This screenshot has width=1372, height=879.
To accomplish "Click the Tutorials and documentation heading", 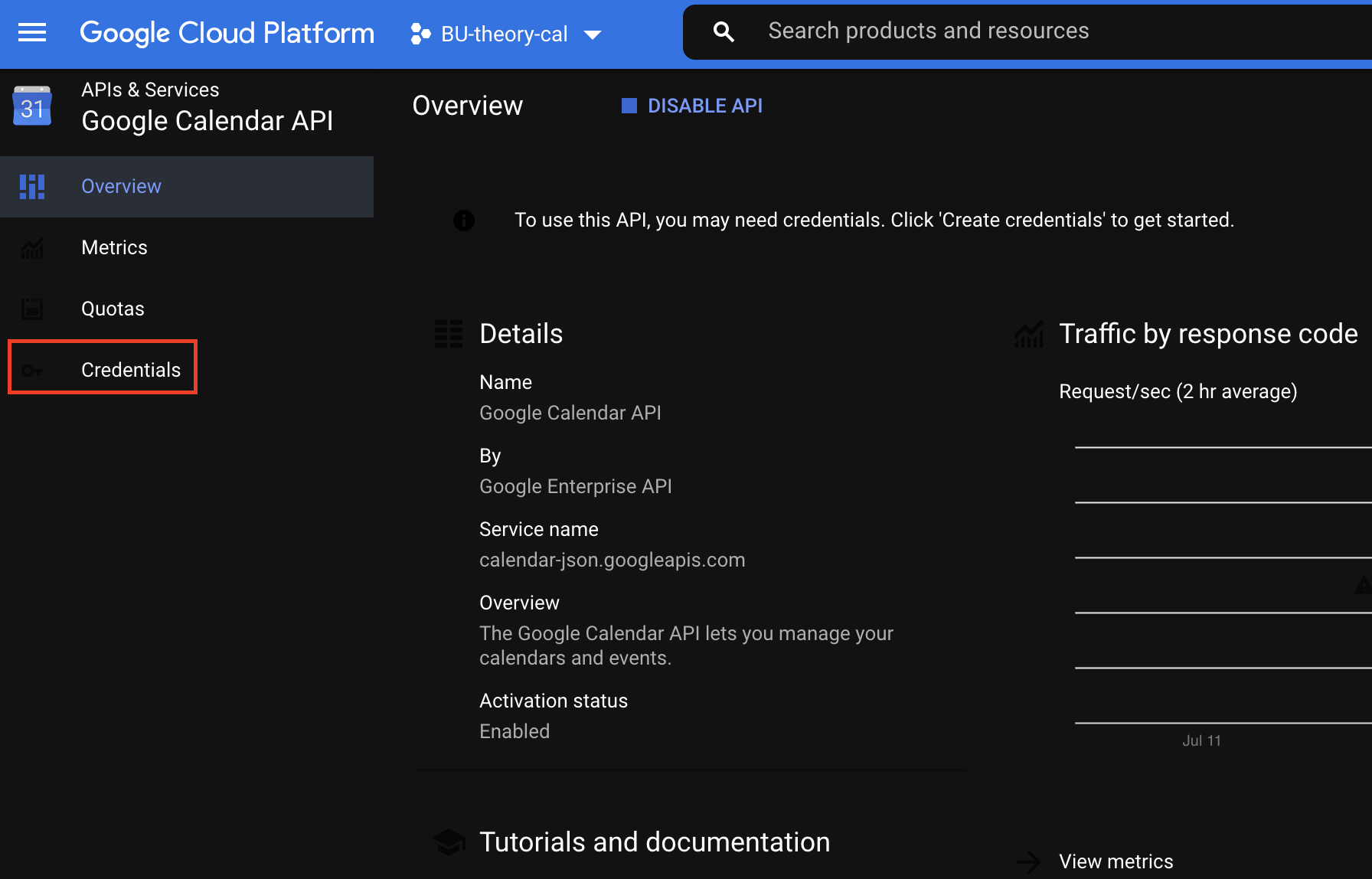I will click(x=655, y=842).
